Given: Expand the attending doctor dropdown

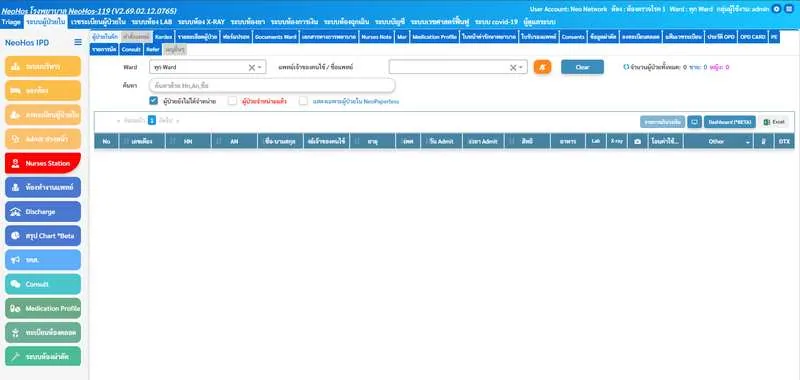Looking at the screenshot, I should pos(521,67).
